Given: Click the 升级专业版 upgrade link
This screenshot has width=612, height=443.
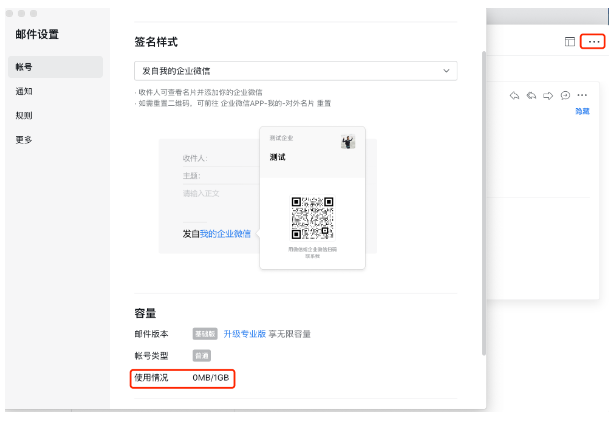Looking at the screenshot, I should [x=244, y=334].
